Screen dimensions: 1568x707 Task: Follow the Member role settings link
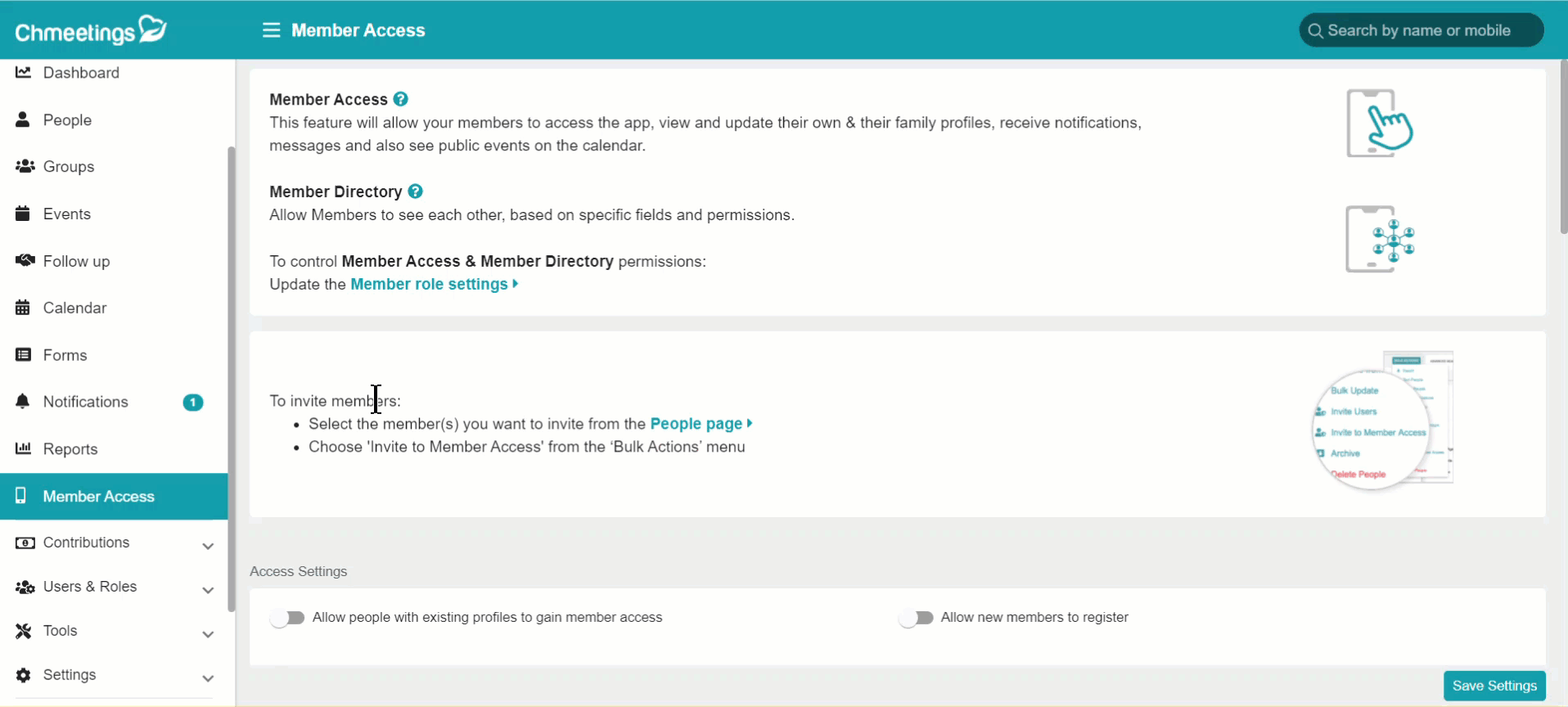click(x=434, y=284)
